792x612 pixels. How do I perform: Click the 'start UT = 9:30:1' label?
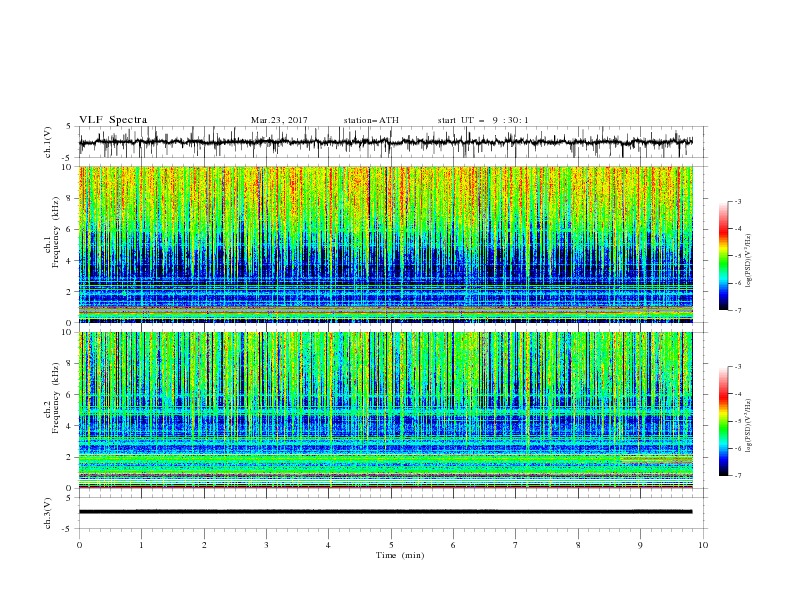[x=483, y=120]
